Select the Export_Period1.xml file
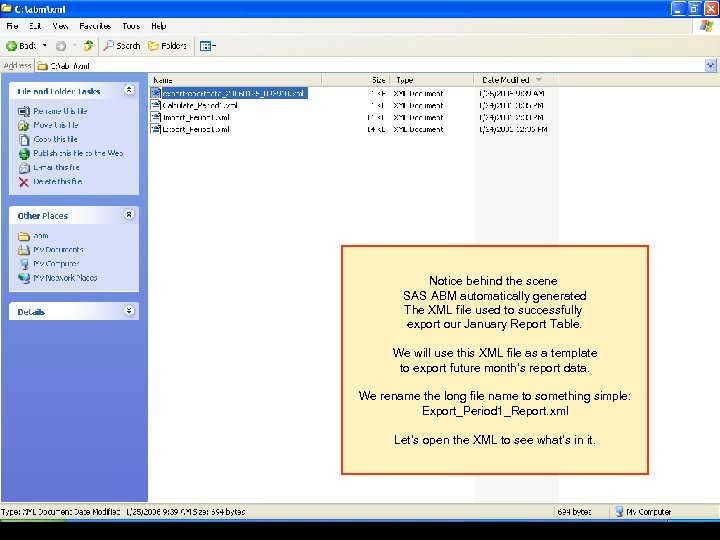 196,129
